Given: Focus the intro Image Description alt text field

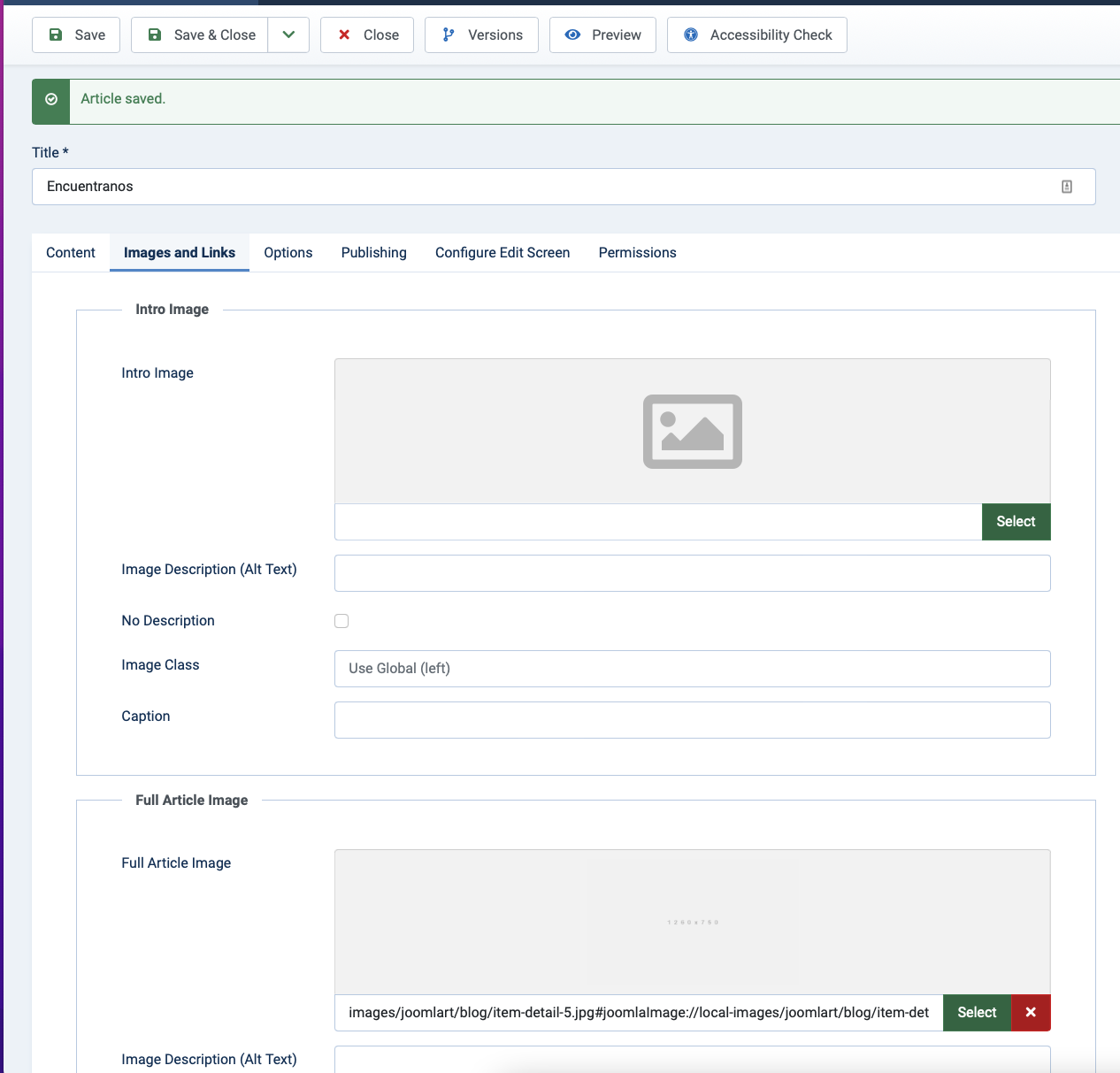Looking at the screenshot, I should (692, 573).
